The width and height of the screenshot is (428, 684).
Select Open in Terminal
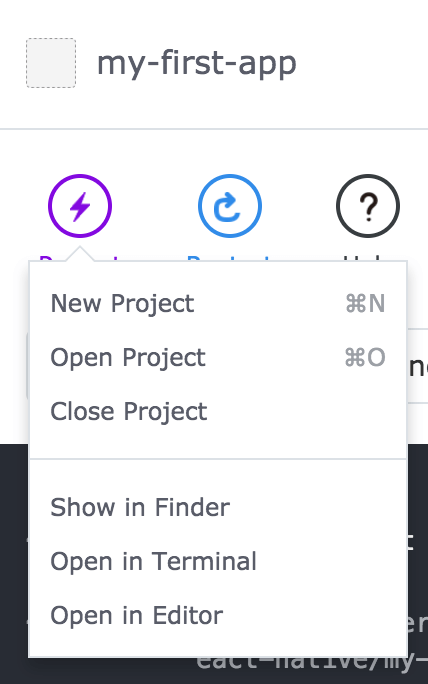click(x=218, y=561)
